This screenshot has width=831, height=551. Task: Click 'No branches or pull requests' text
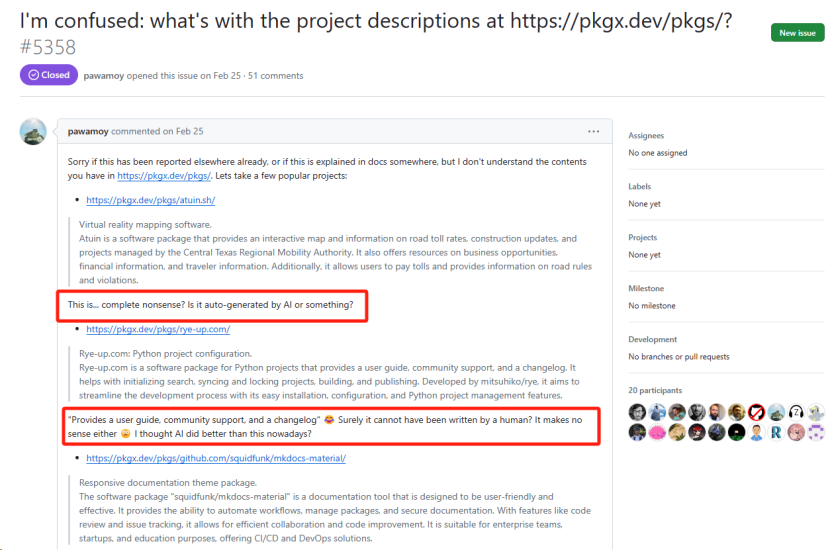click(679, 357)
